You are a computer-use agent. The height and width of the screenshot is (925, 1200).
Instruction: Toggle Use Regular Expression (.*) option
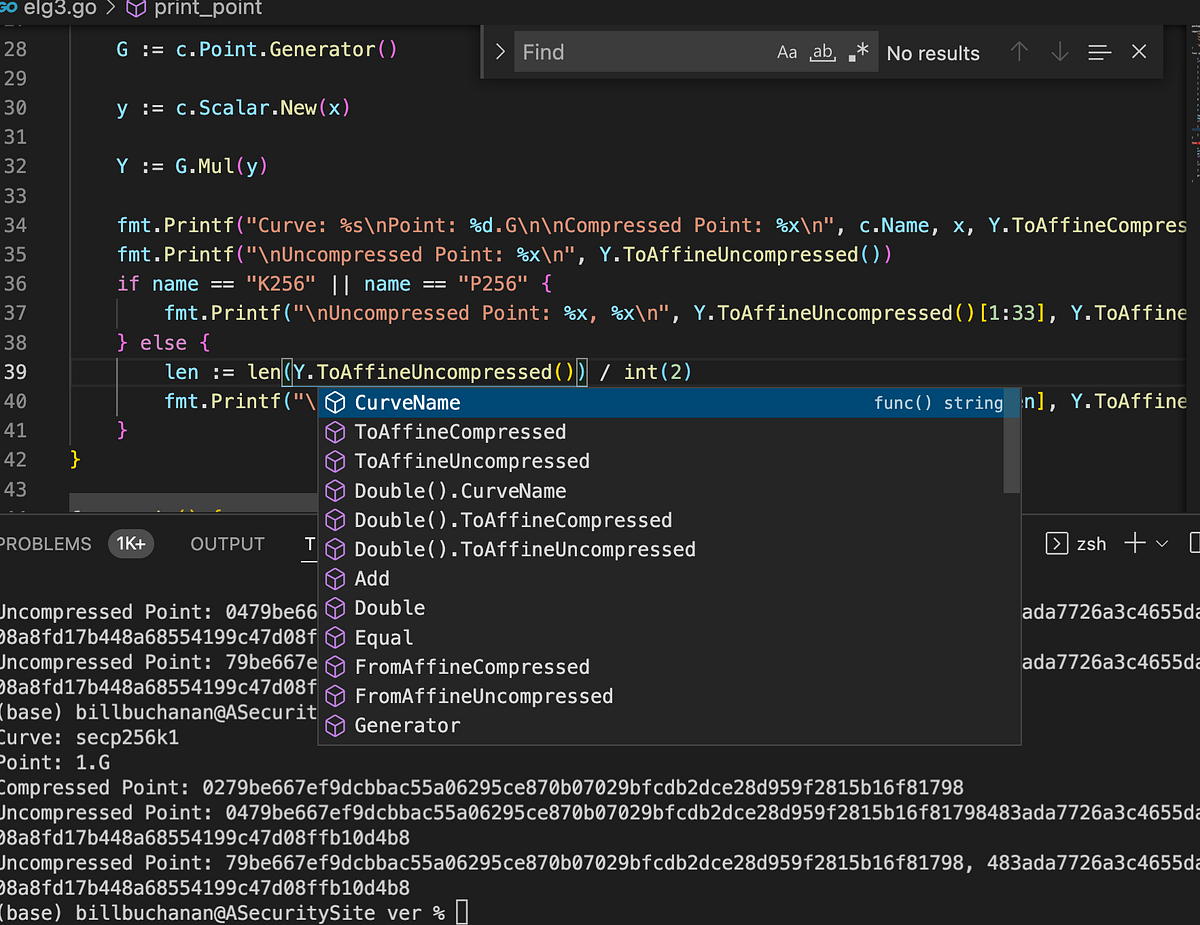[858, 52]
